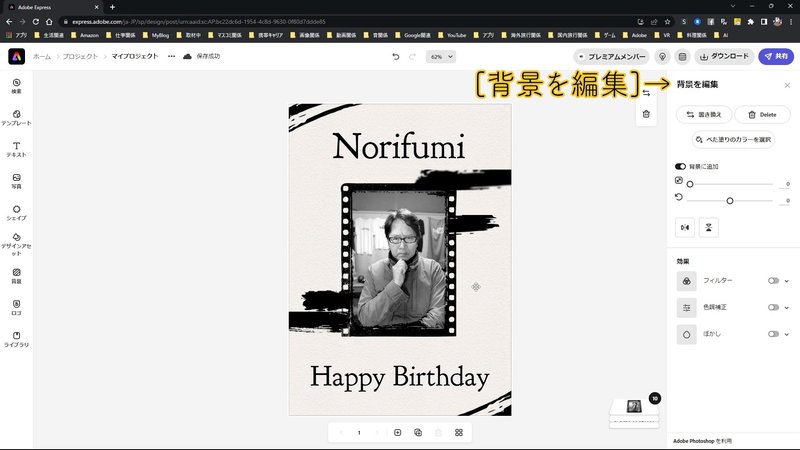
Task: Click the lightbulb tips icon
Action: coord(662,57)
